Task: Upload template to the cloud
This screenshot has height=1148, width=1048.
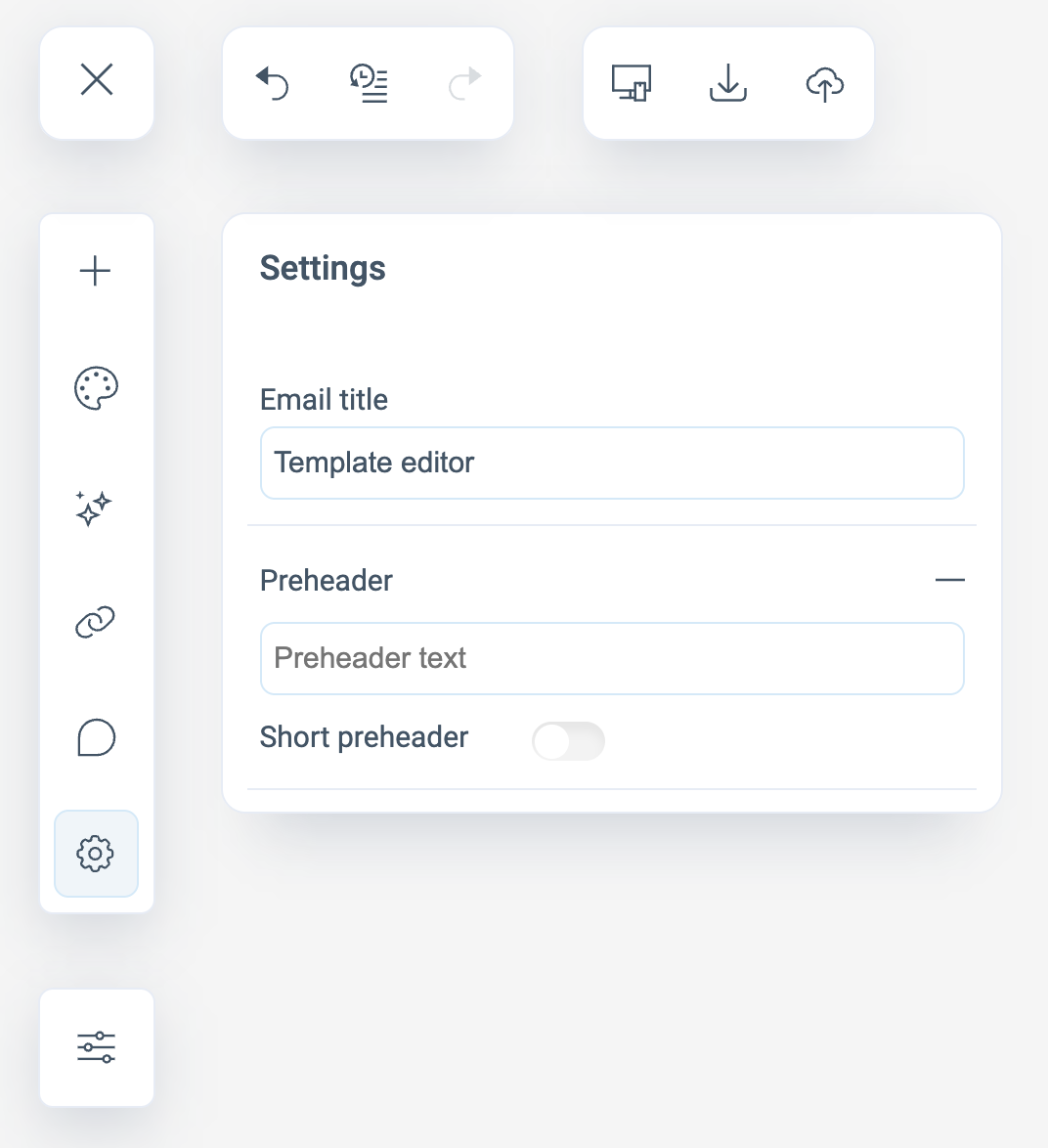Action: click(825, 84)
